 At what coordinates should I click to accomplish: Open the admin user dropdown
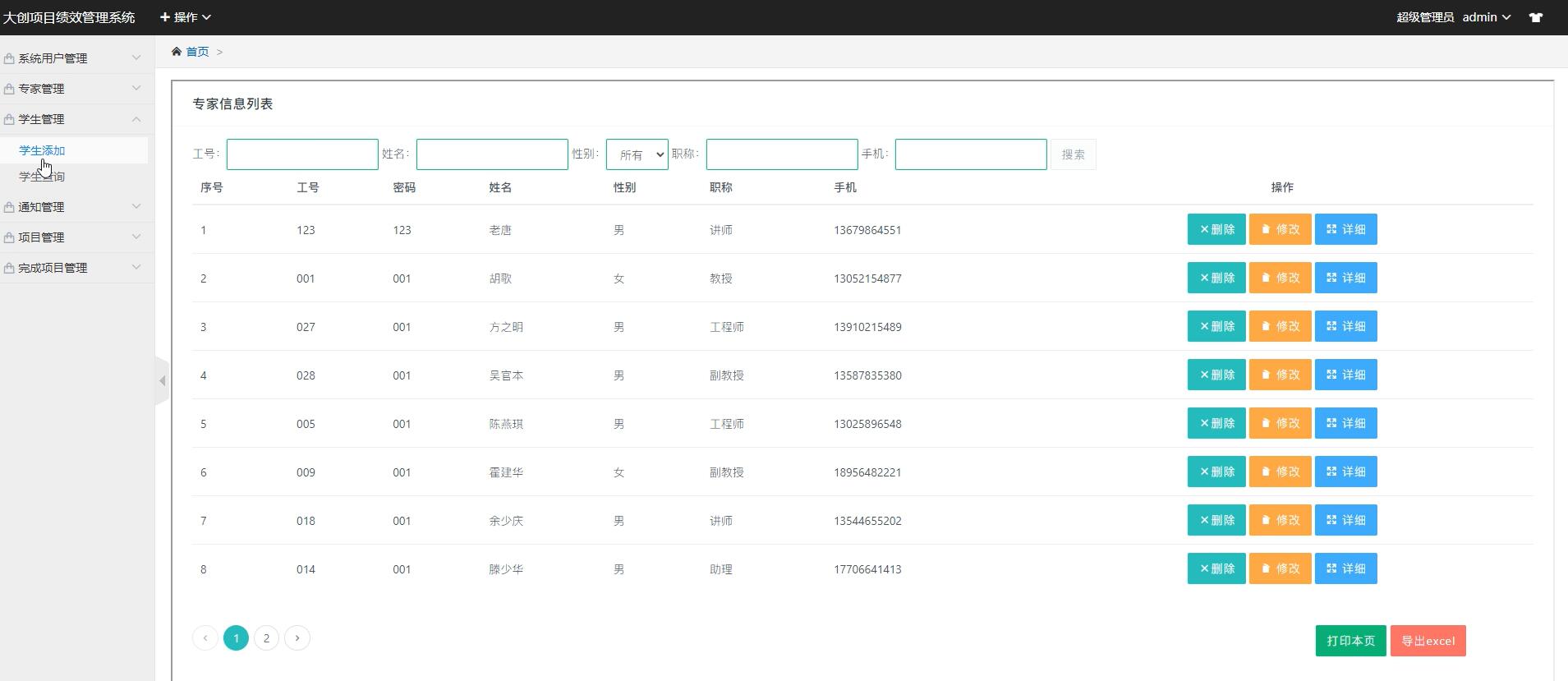tap(1487, 17)
